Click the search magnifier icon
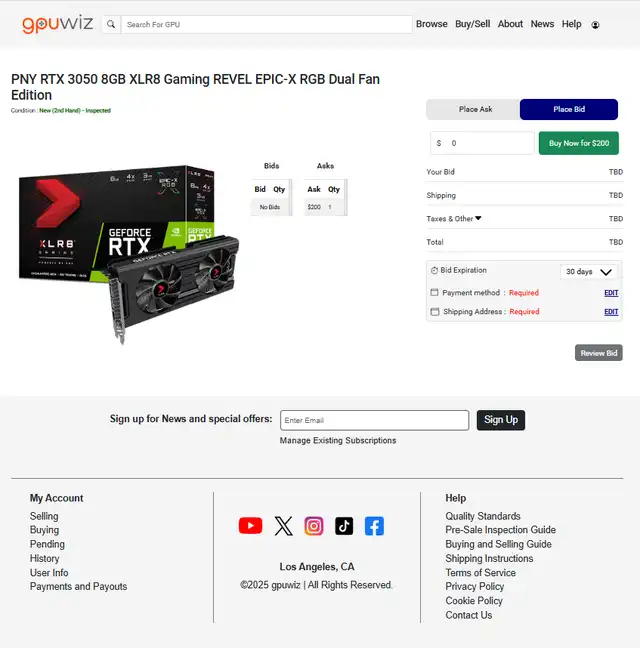The height and width of the screenshot is (648, 640). pos(111,24)
